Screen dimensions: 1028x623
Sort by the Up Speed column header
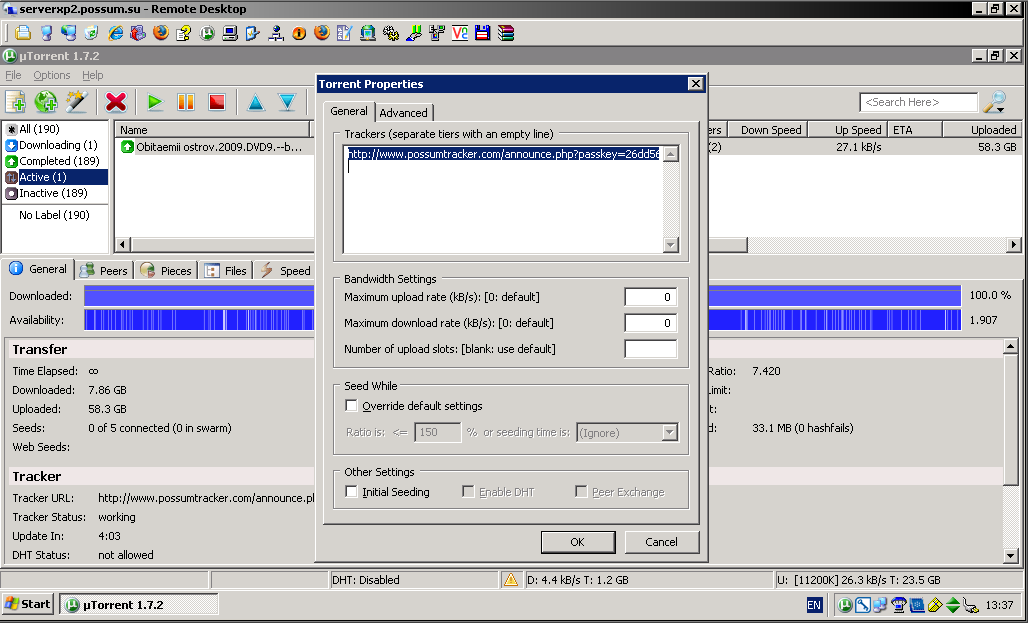pos(848,130)
